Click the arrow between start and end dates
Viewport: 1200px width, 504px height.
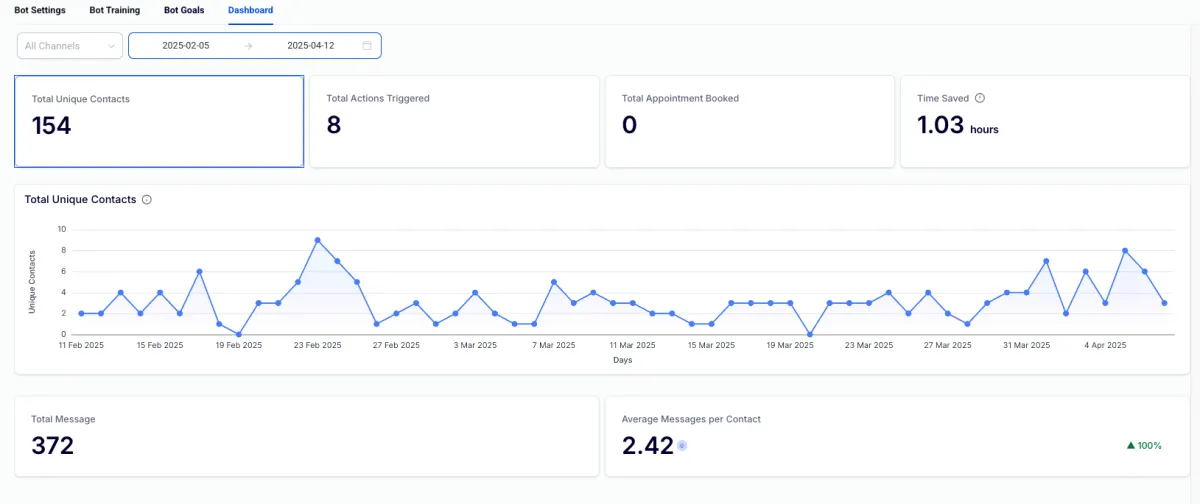click(x=248, y=46)
